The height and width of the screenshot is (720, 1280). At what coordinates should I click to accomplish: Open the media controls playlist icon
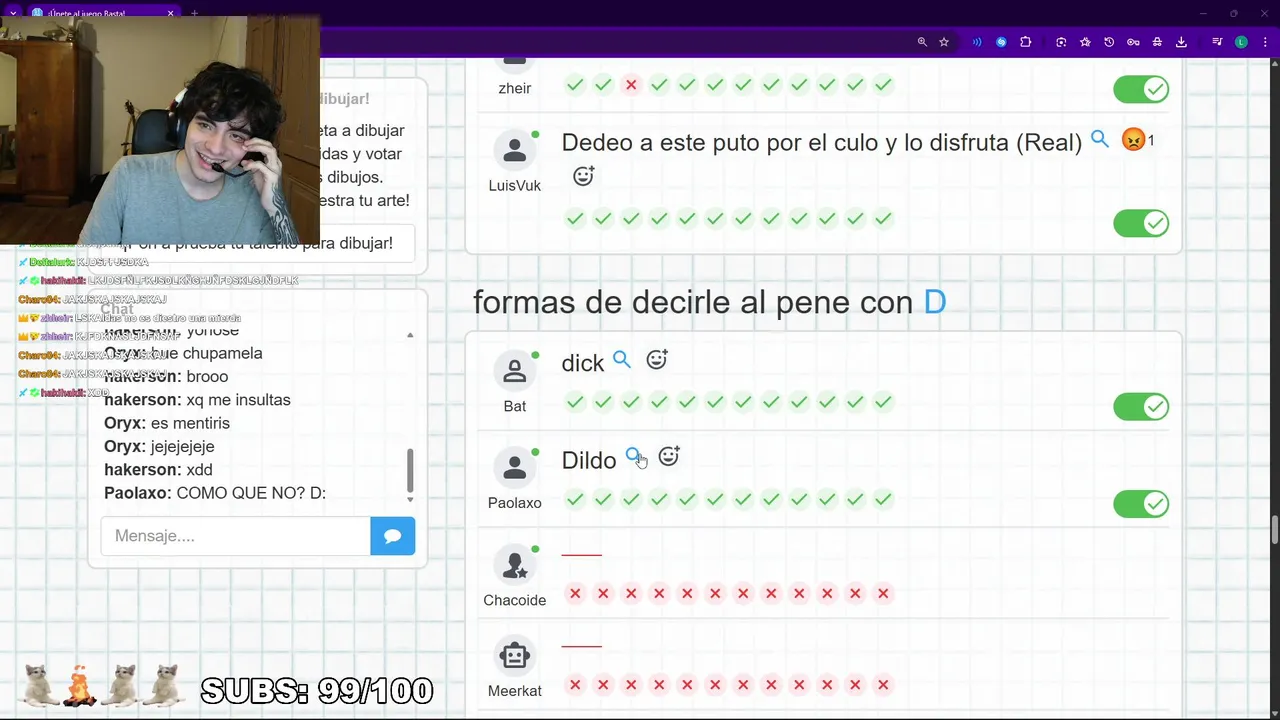point(1217,42)
